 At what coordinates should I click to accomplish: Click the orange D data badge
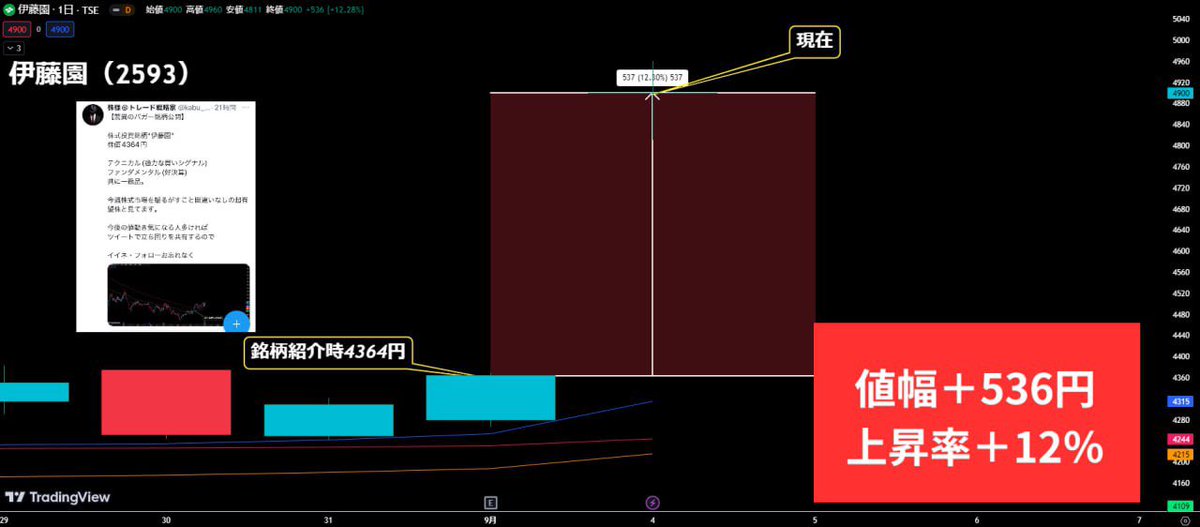click(127, 10)
